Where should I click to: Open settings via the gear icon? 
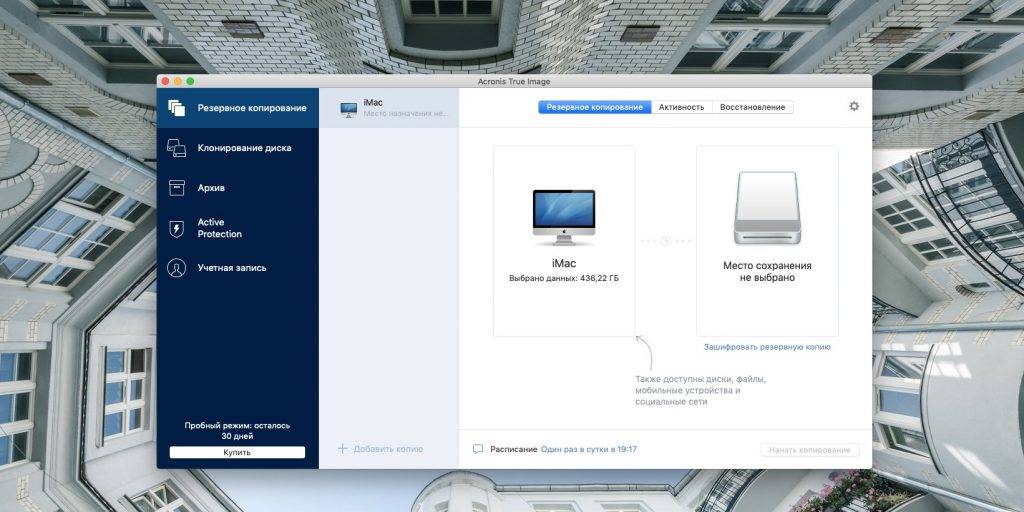coord(854,106)
